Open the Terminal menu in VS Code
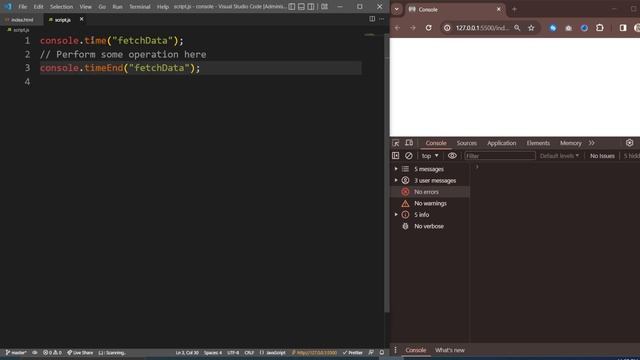This screenshot has height=360, width=640. point(140,7)
